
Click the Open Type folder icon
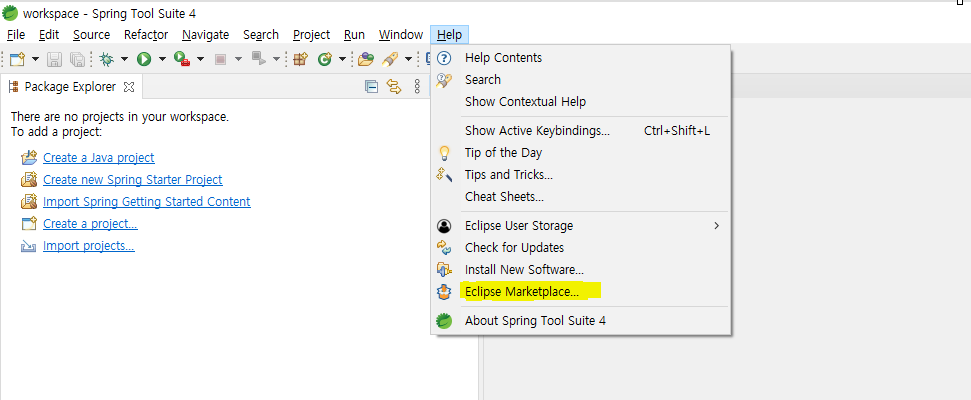pyautogui.click(x=367, y=59)
